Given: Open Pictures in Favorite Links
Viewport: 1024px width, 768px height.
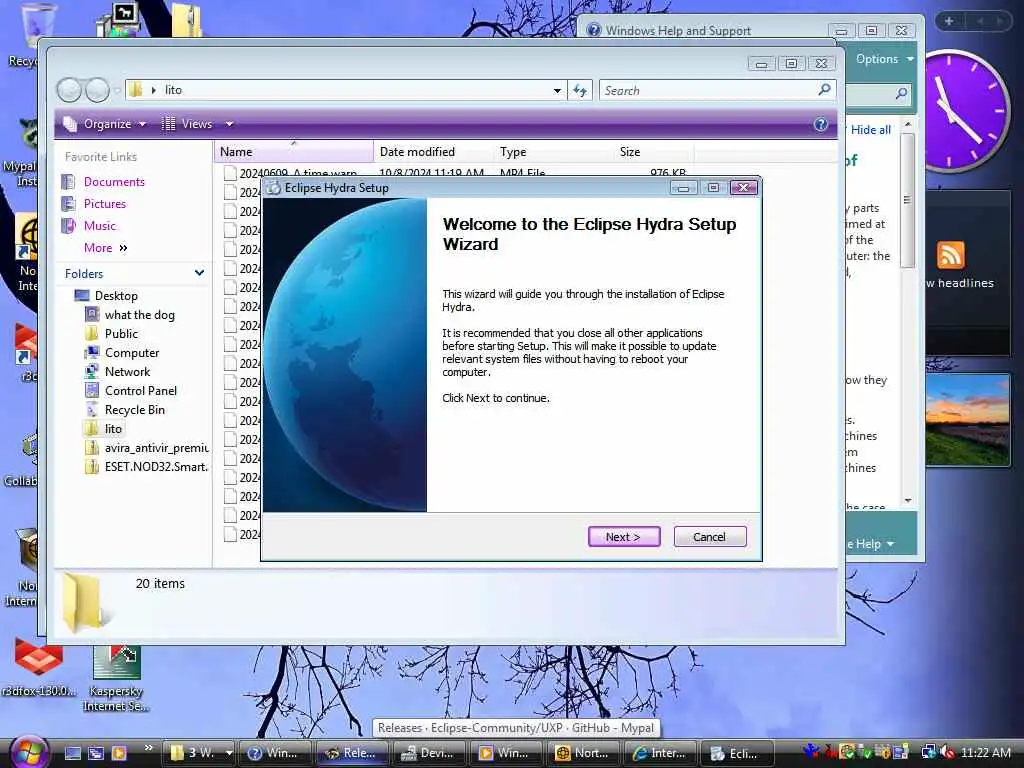Looking at the screenshot, I should [104, 204].
